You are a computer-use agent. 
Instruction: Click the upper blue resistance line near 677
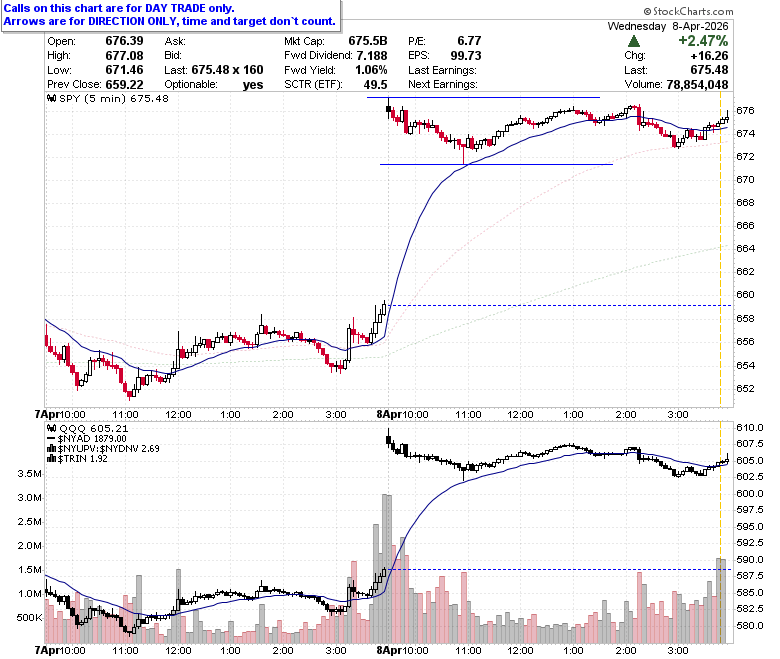(483, 97)
